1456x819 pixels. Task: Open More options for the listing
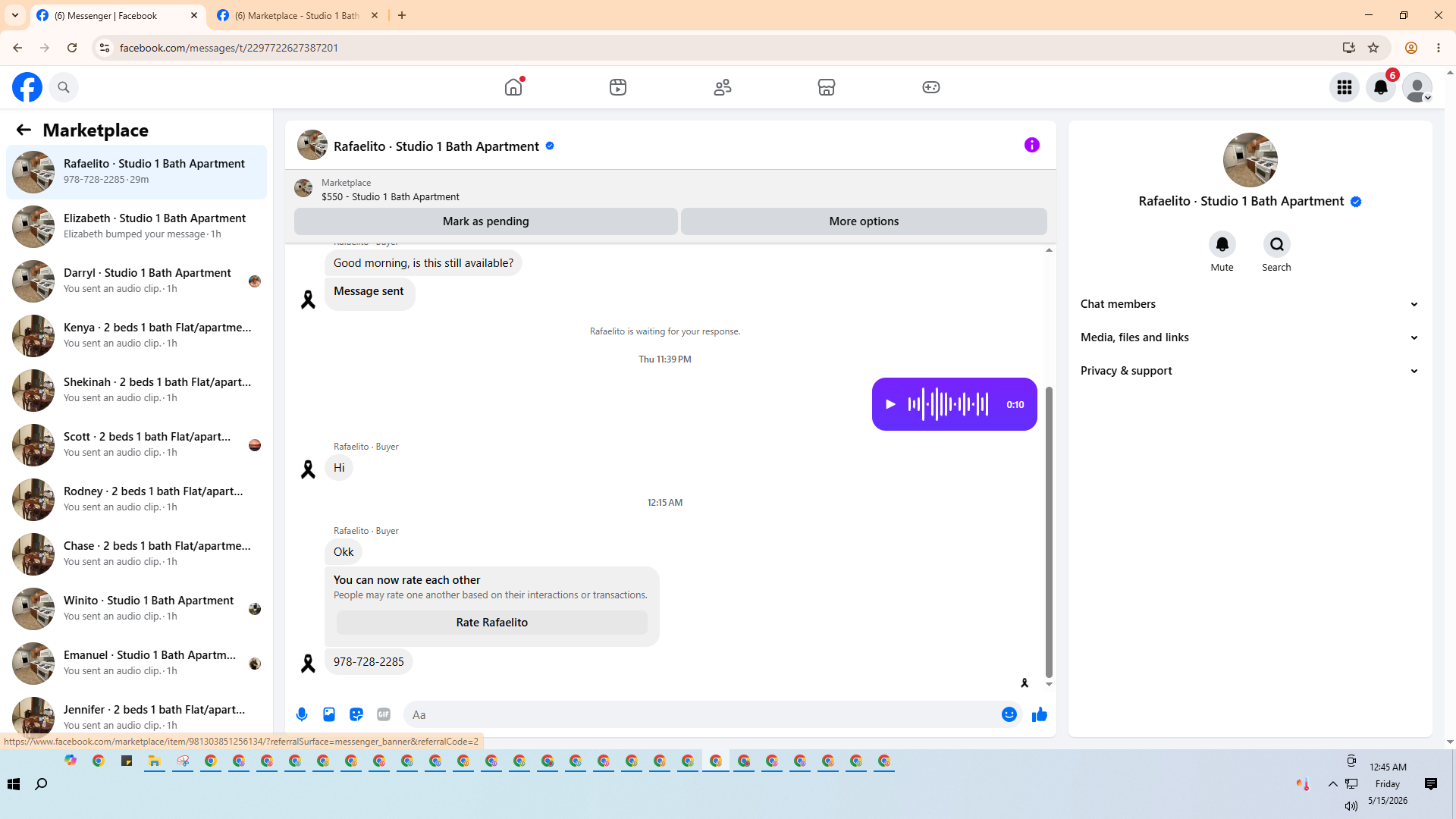coord(864,221)
